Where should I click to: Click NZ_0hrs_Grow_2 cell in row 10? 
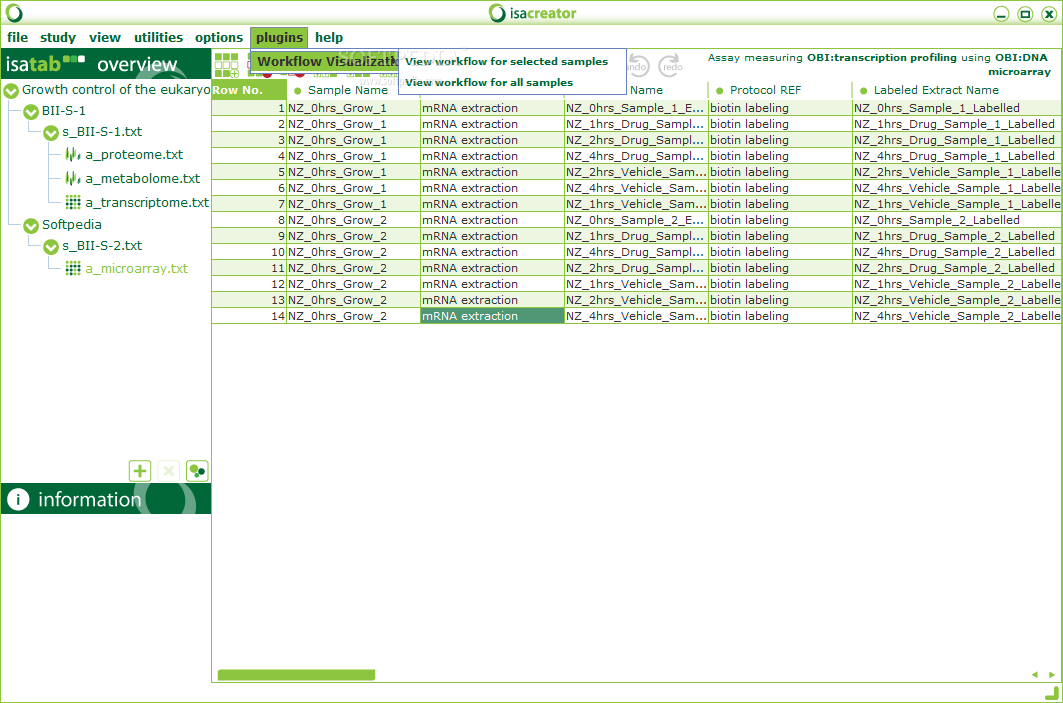(x=353, y=252)
